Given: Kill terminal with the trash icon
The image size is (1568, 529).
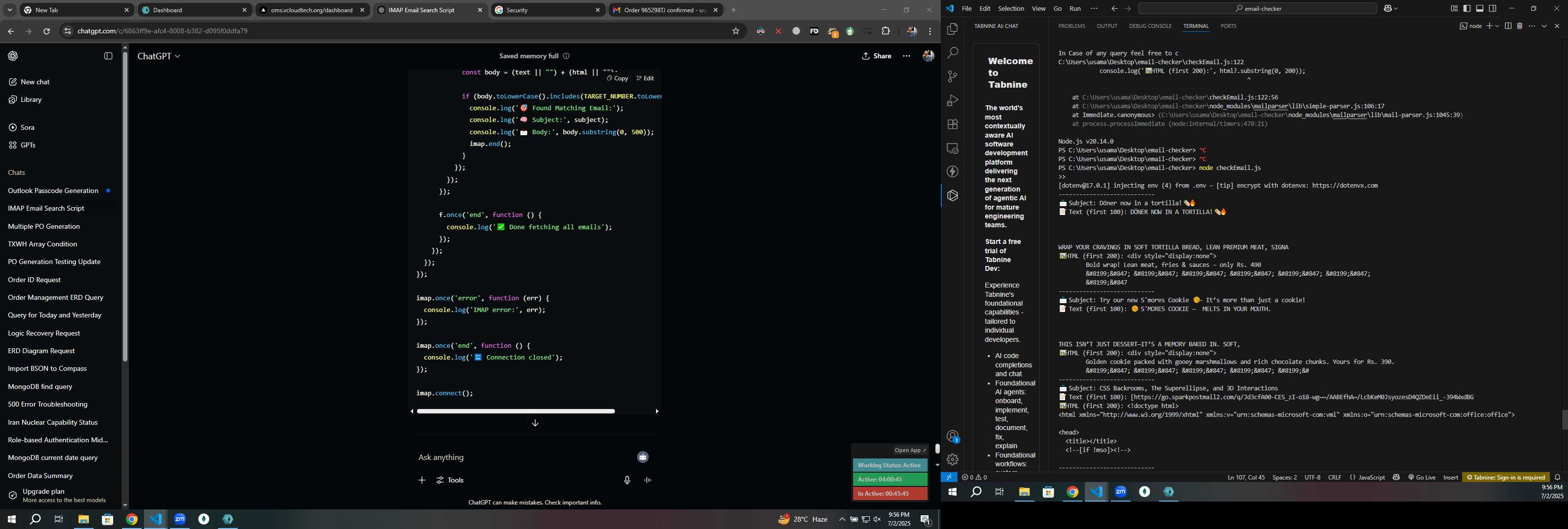Looking at the screenshot, I should [x=1519, y=26].
